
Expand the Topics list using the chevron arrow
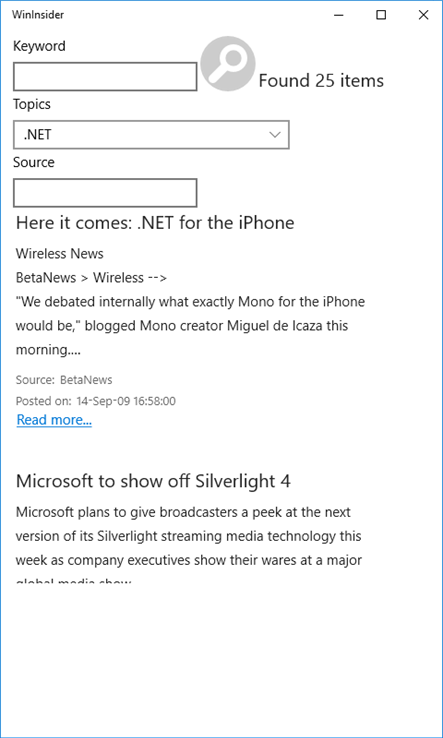coord(274,135)
